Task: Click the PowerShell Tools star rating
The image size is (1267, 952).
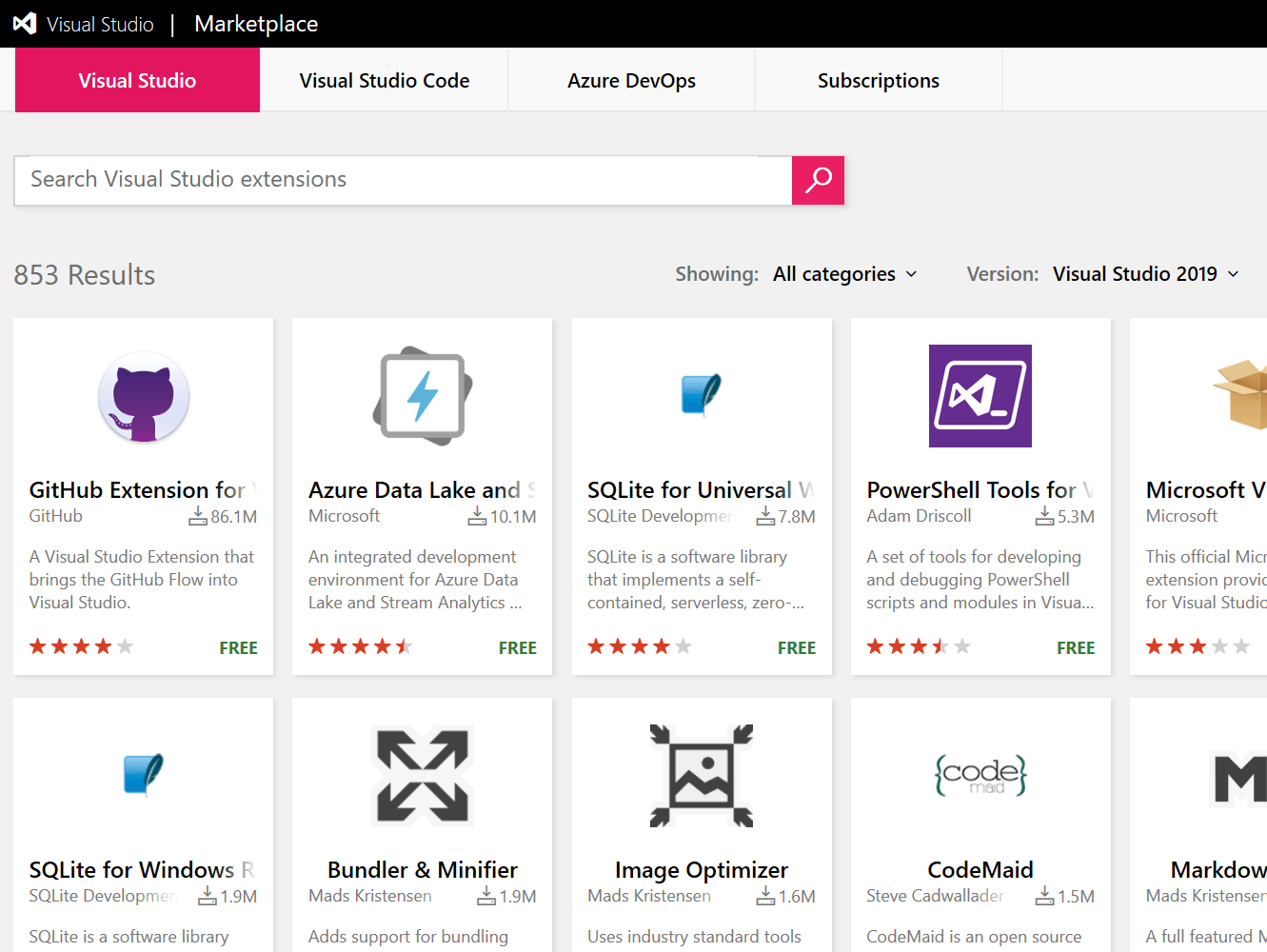Action: [919, 646]
